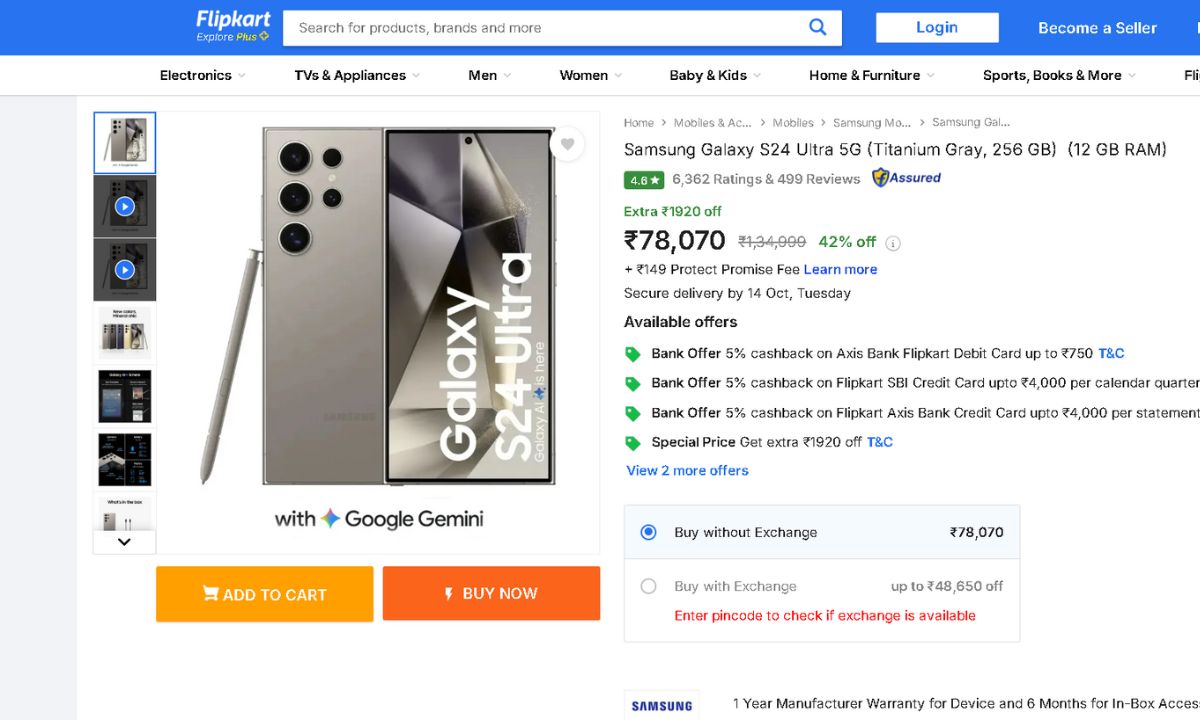Expand the Electronics category menu

[202, 75]
